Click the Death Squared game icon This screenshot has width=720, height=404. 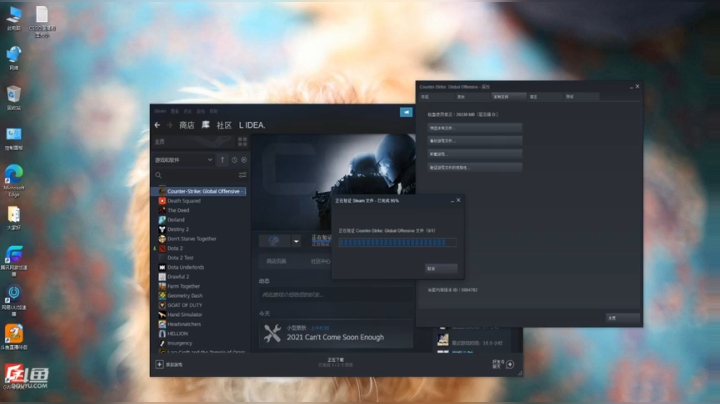click(x=162, y=201)
